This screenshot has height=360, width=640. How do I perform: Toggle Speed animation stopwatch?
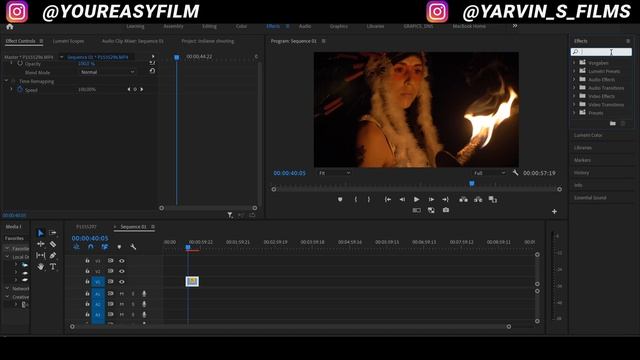(20, 89)
